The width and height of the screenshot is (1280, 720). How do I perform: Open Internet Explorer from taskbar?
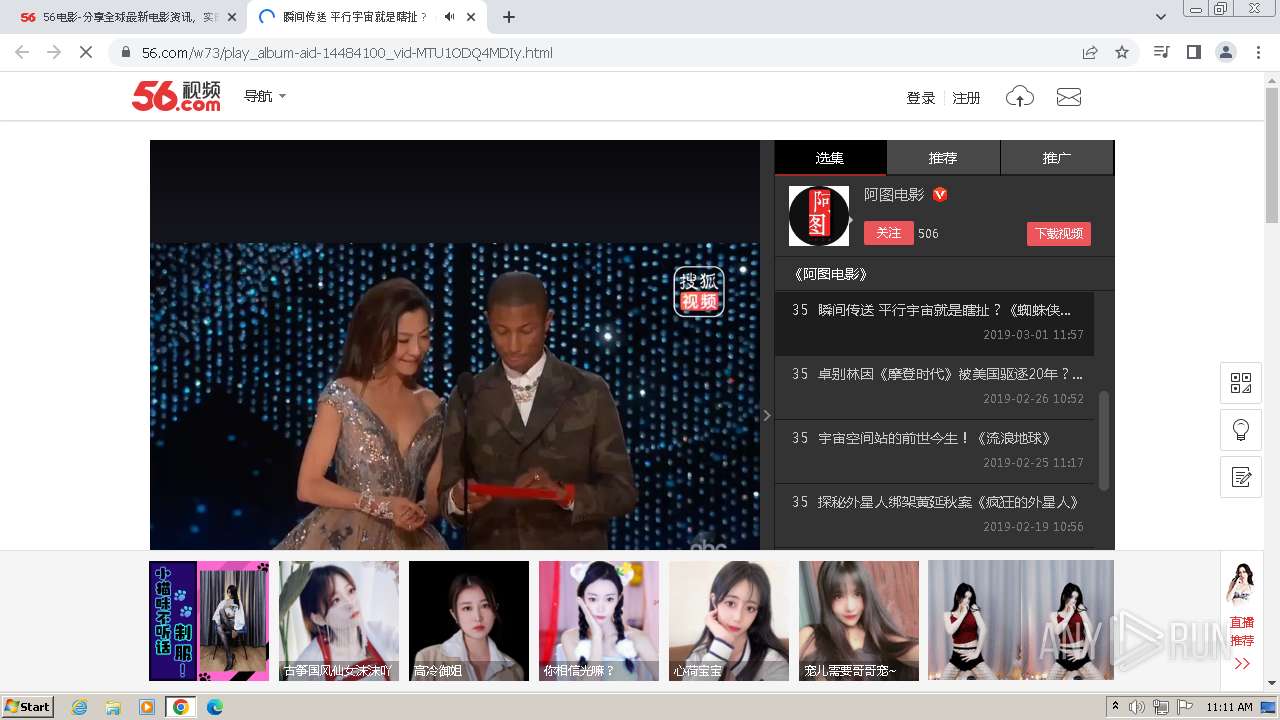(x=79, y=707)
